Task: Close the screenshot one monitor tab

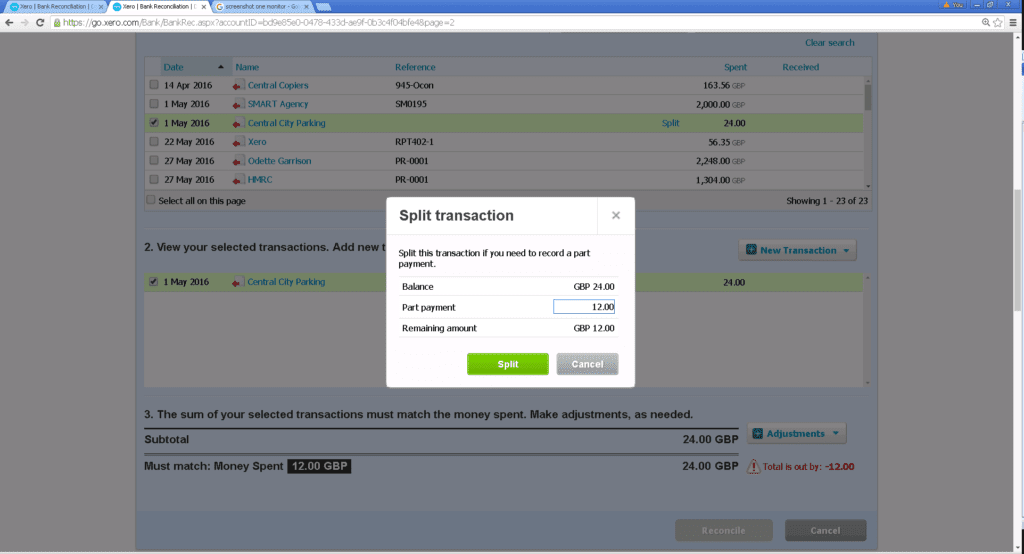Action: (x=306, y=7)
